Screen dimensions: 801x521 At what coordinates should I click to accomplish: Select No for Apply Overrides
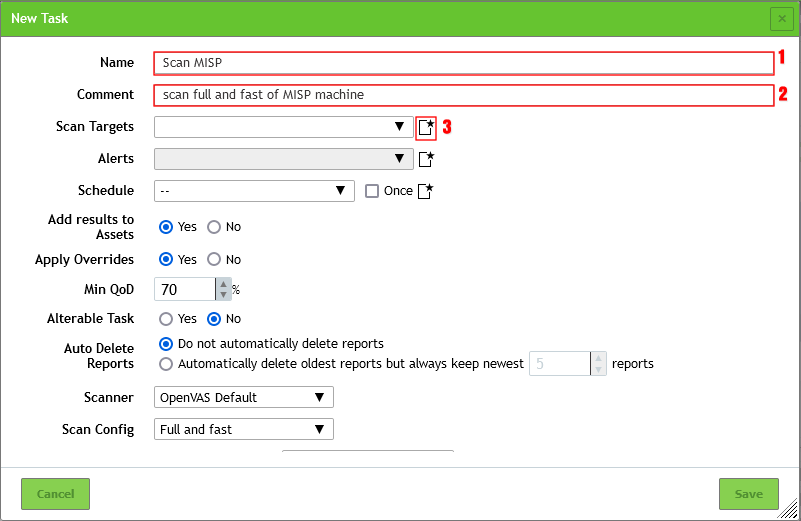point(214,259)
